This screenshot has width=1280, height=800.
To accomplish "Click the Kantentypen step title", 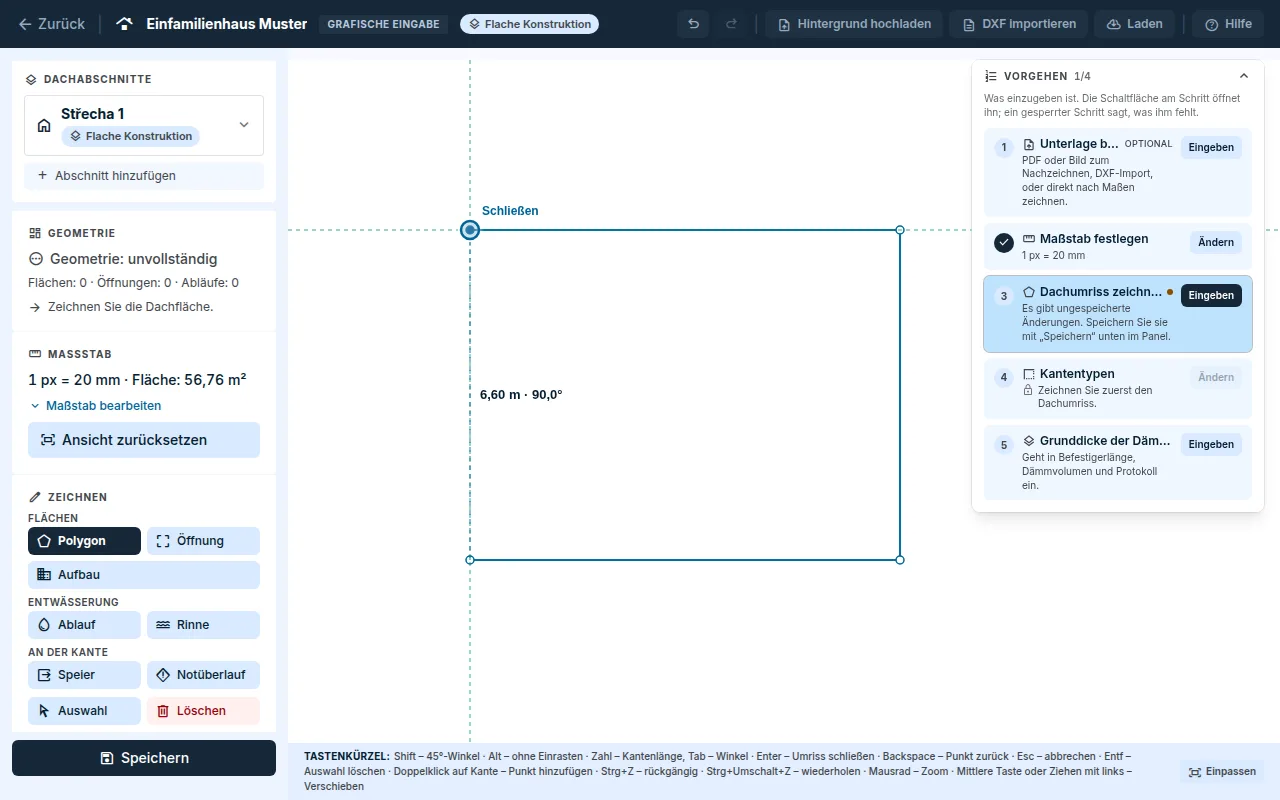I will tap(1077, 374).
